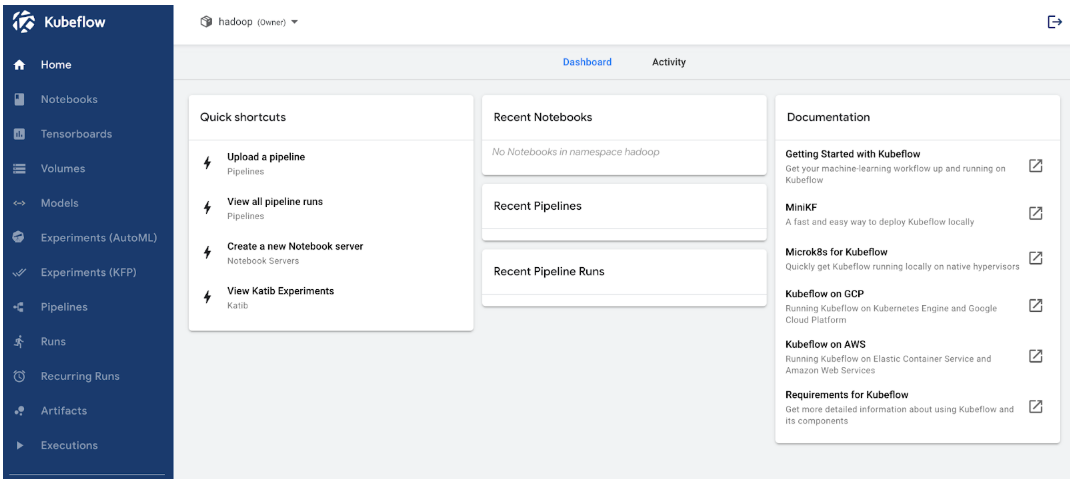Click the Recent Notebooks card heading
The image size is (1076, 486).
pyautogui.click(x=543, y=117)
